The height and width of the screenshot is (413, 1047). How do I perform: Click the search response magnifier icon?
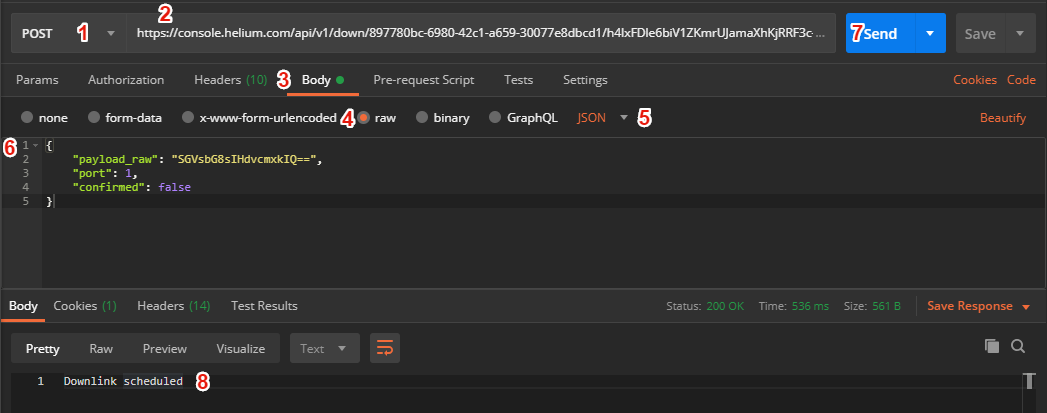tap(1018, 346)
